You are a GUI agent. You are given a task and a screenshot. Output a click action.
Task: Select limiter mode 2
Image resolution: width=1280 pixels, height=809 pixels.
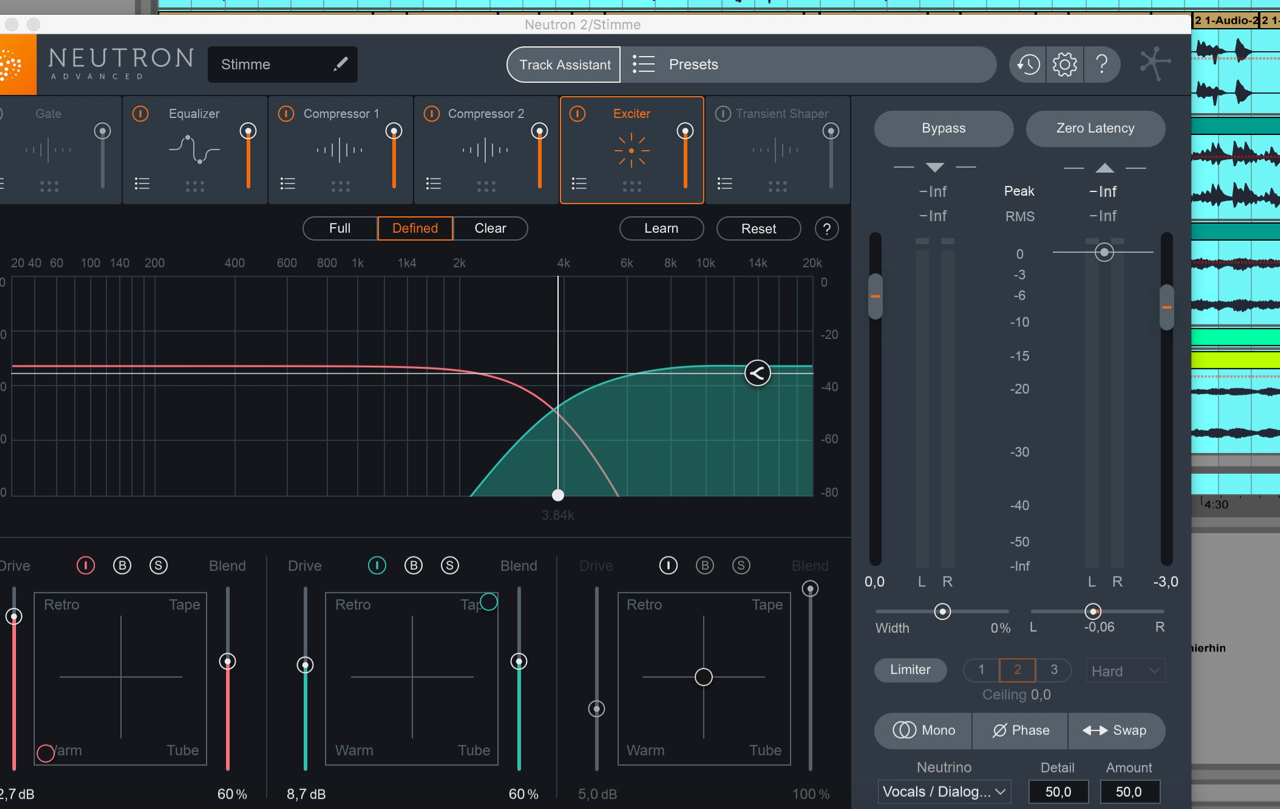1017,670
